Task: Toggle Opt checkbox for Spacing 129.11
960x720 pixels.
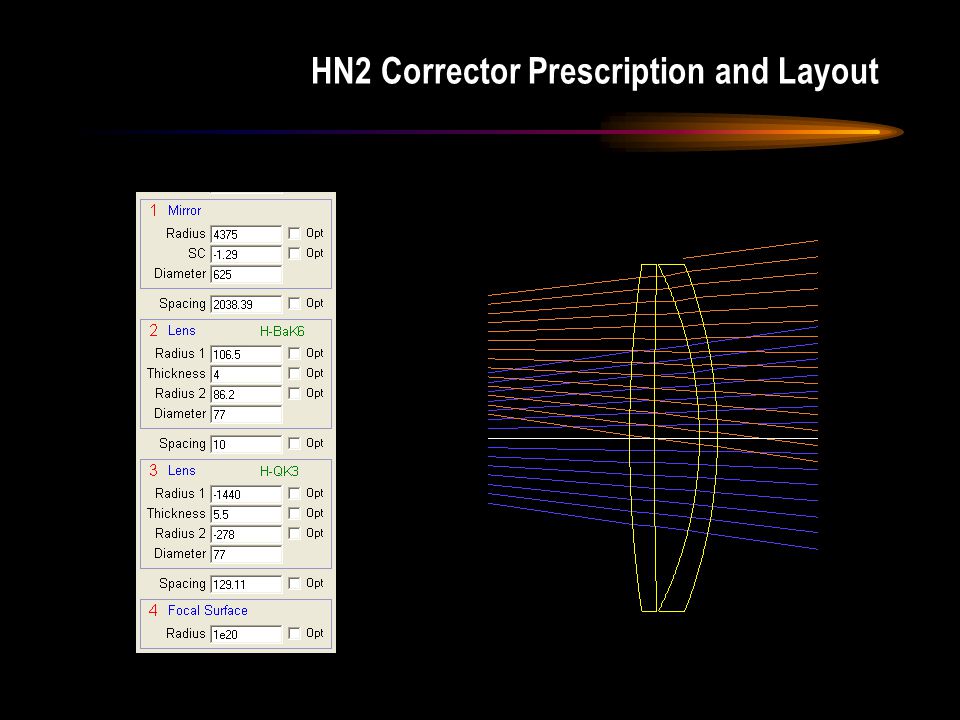Action: click(294, 583)
